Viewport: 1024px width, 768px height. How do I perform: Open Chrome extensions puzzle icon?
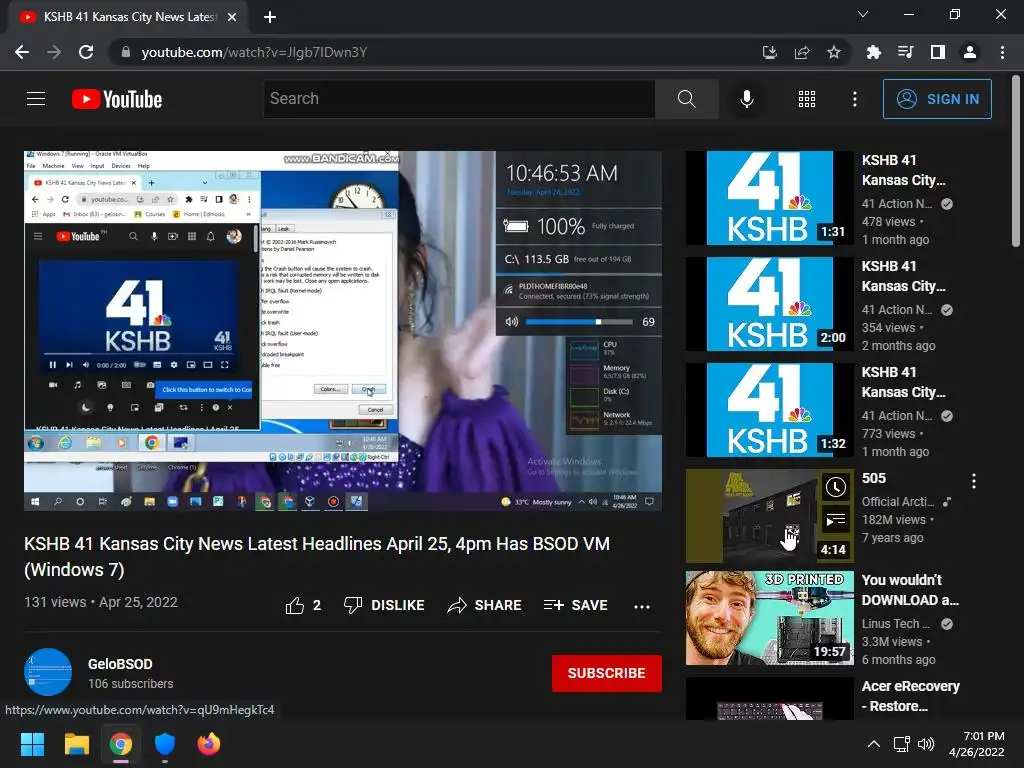tap(873, 52)
